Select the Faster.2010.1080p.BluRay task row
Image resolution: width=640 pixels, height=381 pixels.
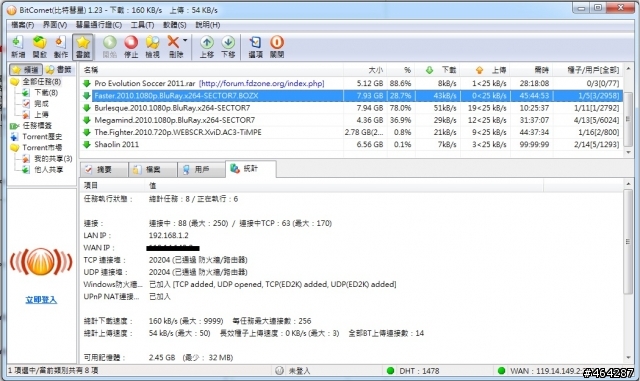coord(351,96)
